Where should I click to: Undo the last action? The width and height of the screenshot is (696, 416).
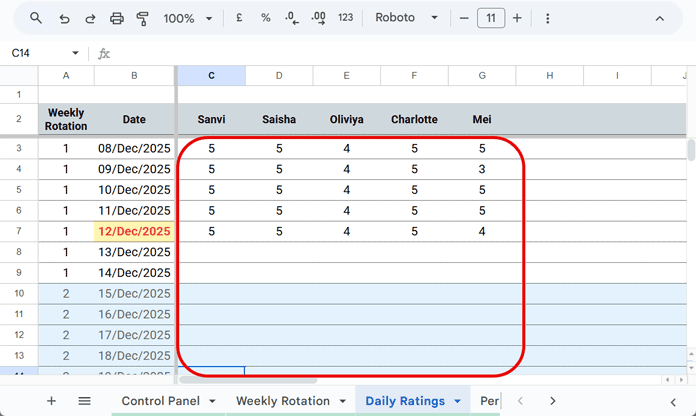(64, 18)
